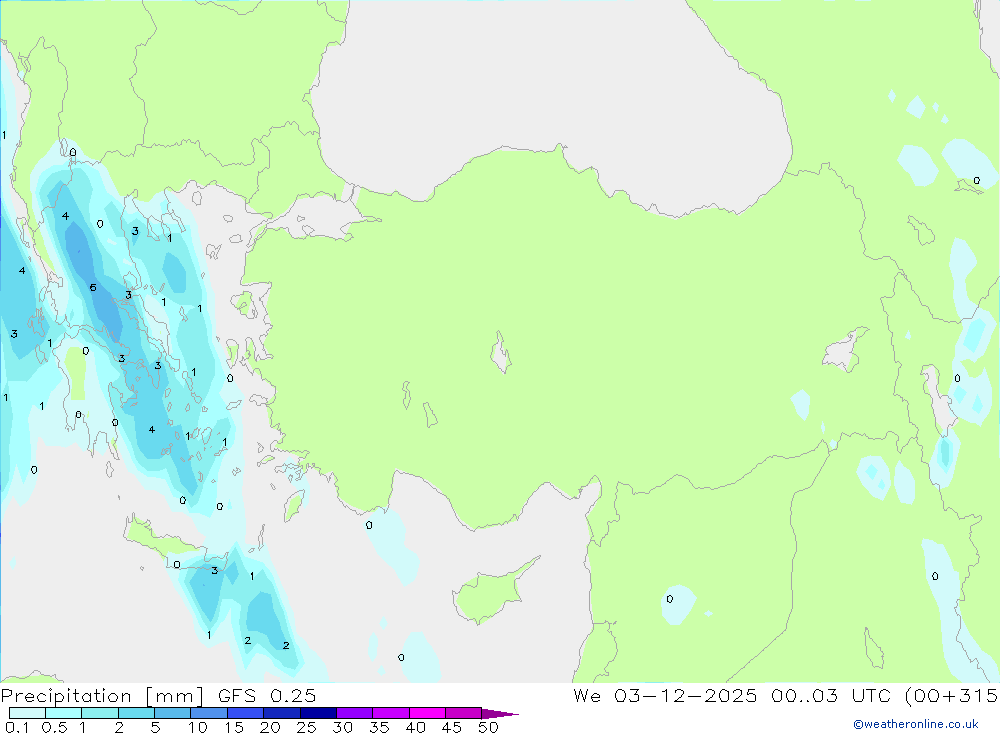The width and height of the screenshot is (1000, 733).
Task: Select the 45–50 mm legend swatch
Action: point(463,713)
